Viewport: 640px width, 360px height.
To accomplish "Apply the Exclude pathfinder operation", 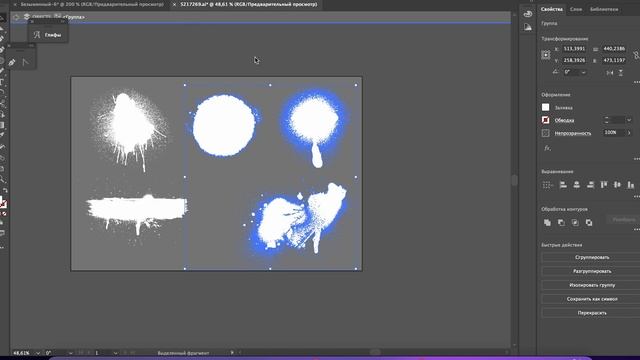I will click(589, 222).
